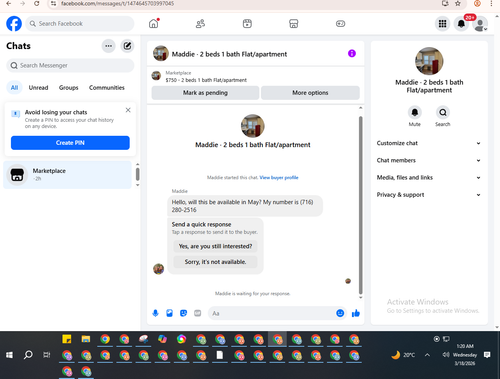Open the Facebook logo home link
The height and width of the screenshot is (379, 500).
(x=14, y=24)
